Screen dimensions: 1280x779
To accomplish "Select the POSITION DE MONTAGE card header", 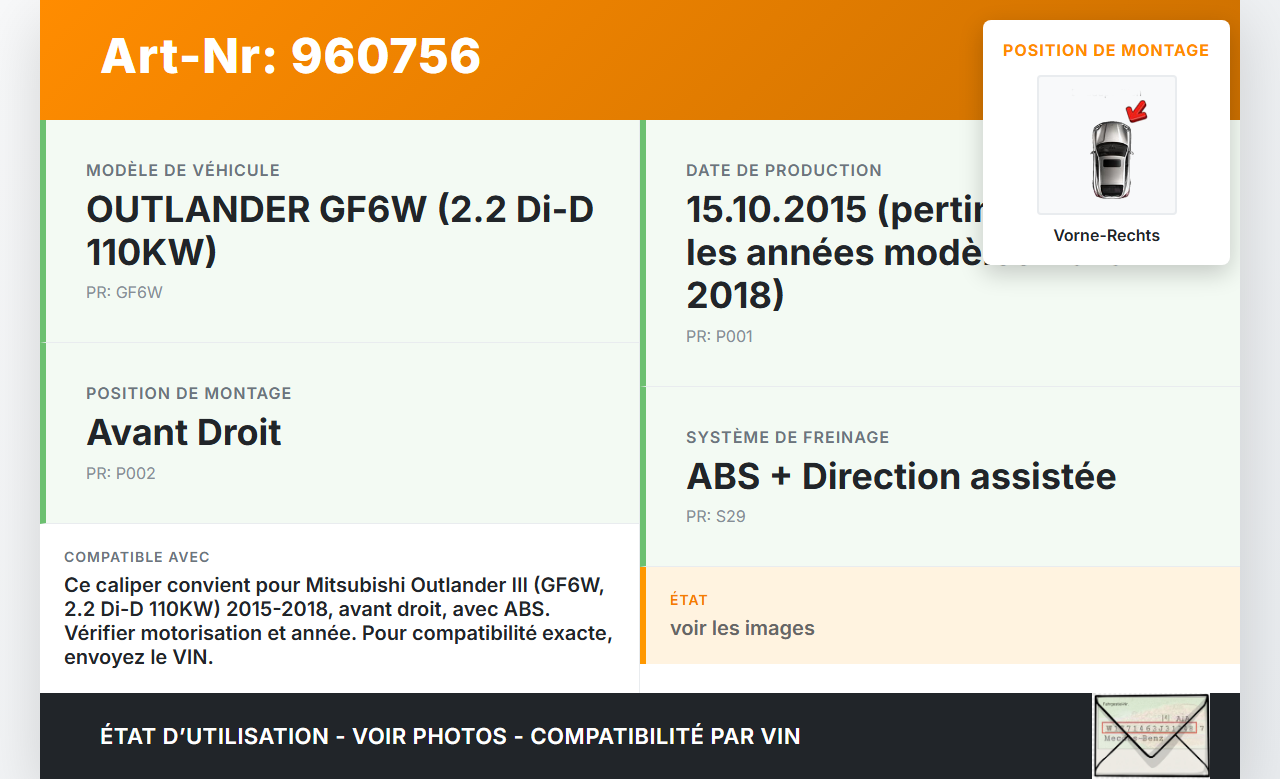I will tap(1106, 50).
